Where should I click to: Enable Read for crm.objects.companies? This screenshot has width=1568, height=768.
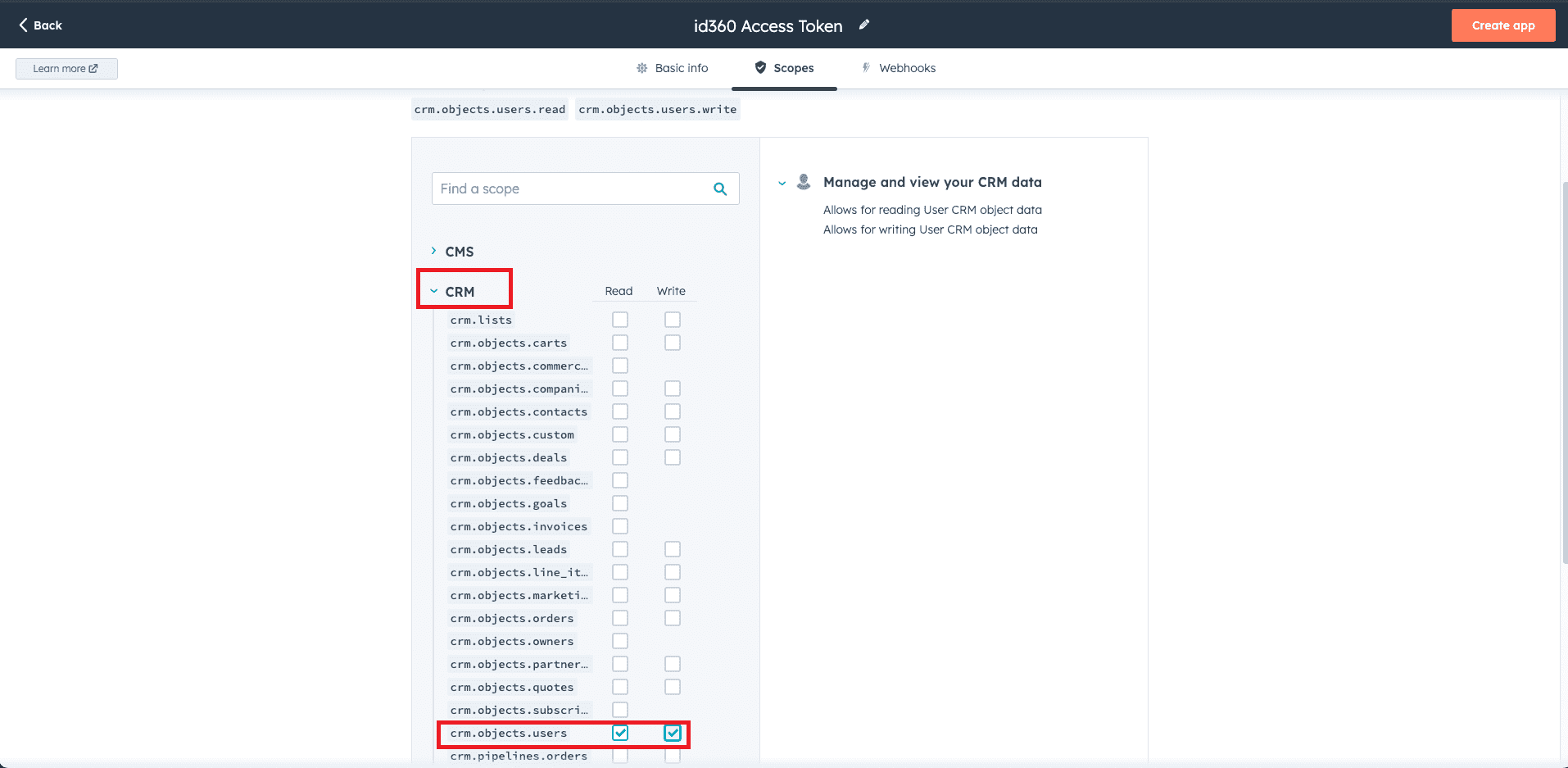pyautogui.click(x=620, y=389)
